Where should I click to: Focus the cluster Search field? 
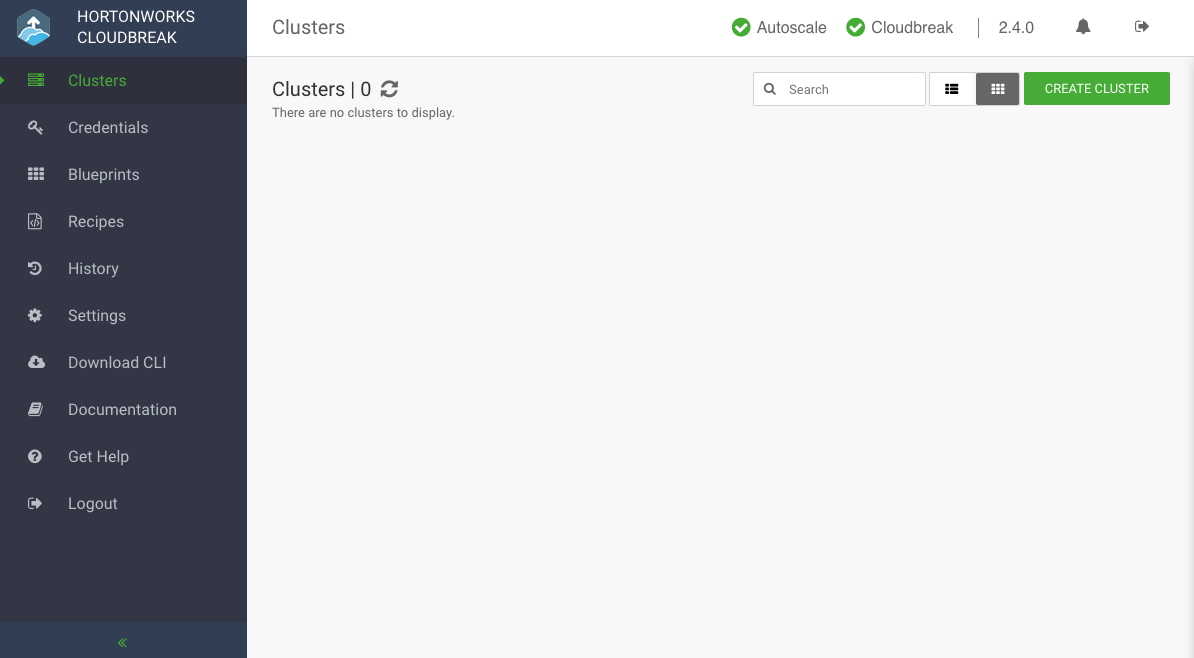point(839,89)
